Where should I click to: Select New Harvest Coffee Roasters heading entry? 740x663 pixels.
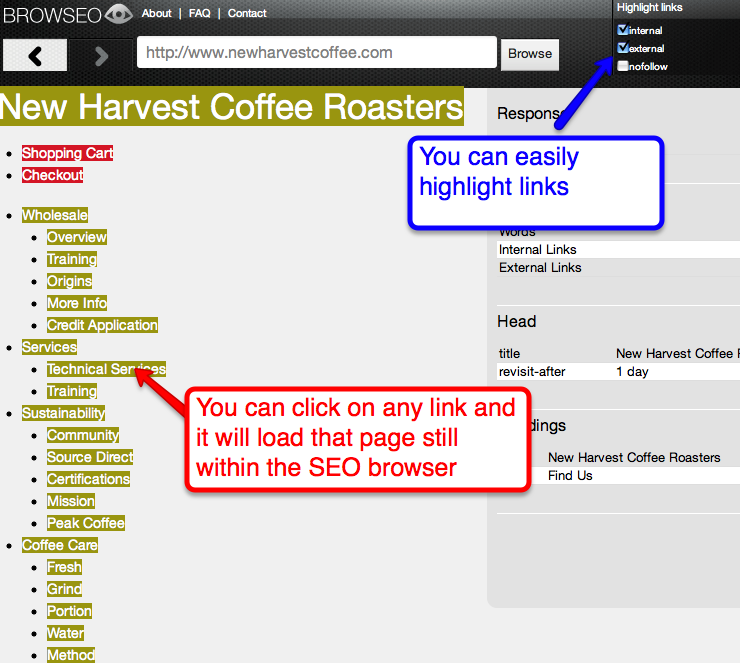634,457
